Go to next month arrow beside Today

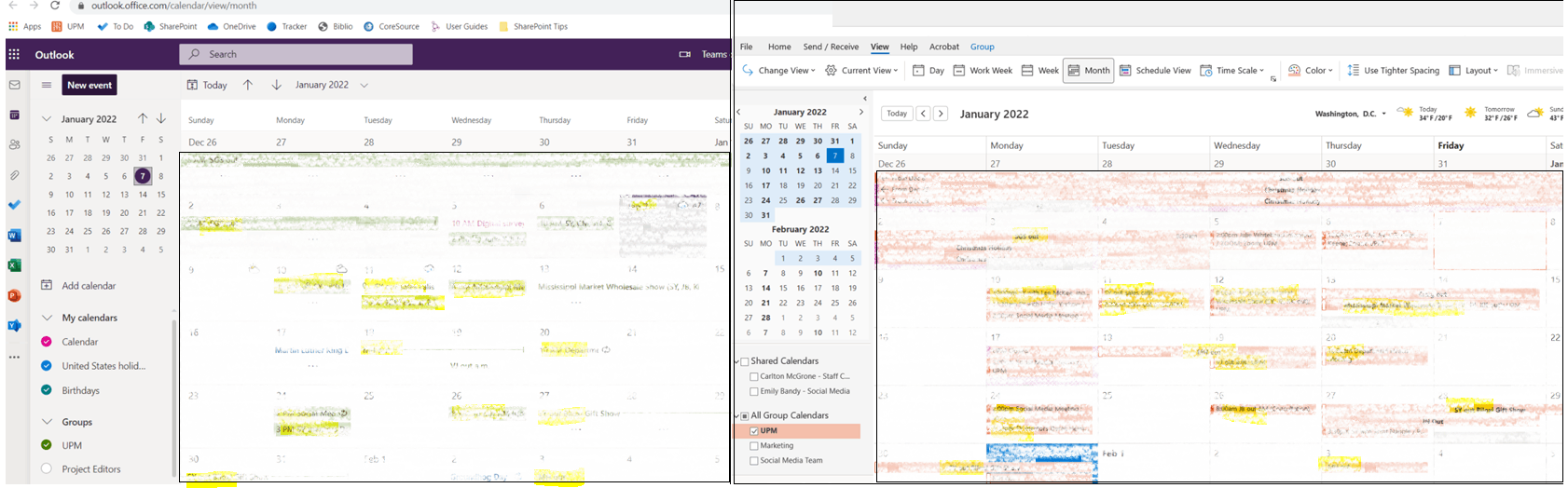(x=277, y=85)
